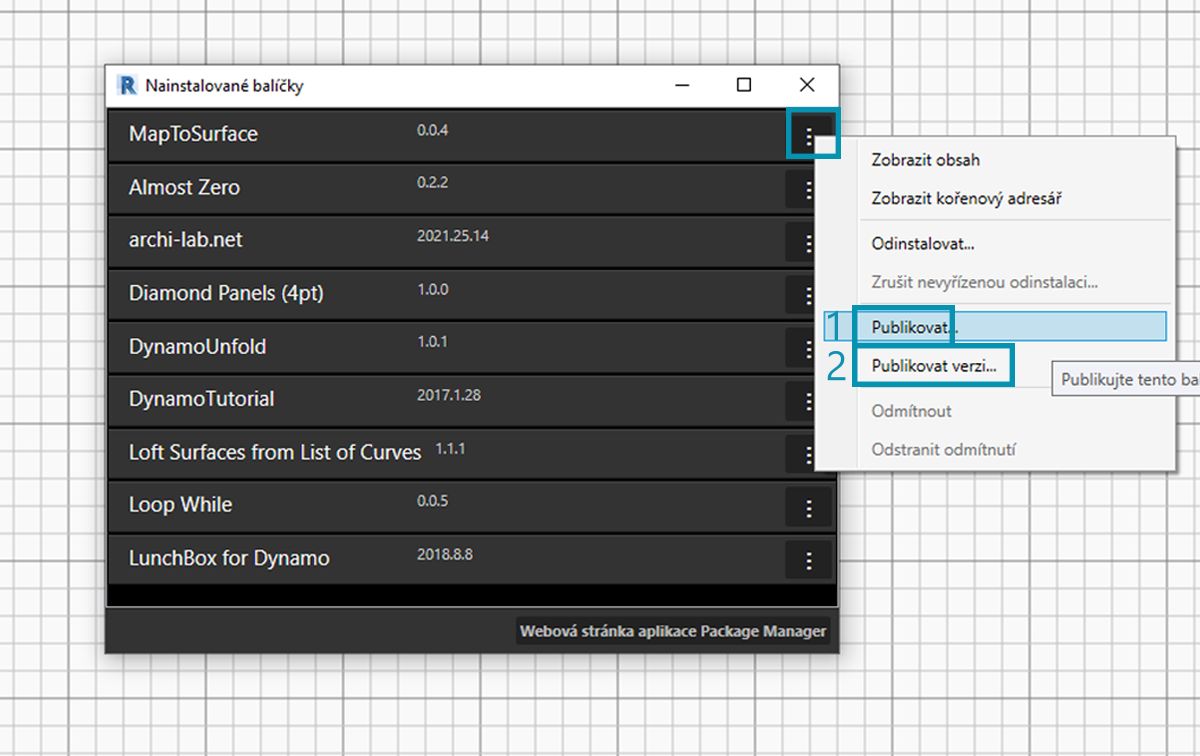
Task: Click version 2021.25.14 of archi-lab.net
Action: pos(453,236)
